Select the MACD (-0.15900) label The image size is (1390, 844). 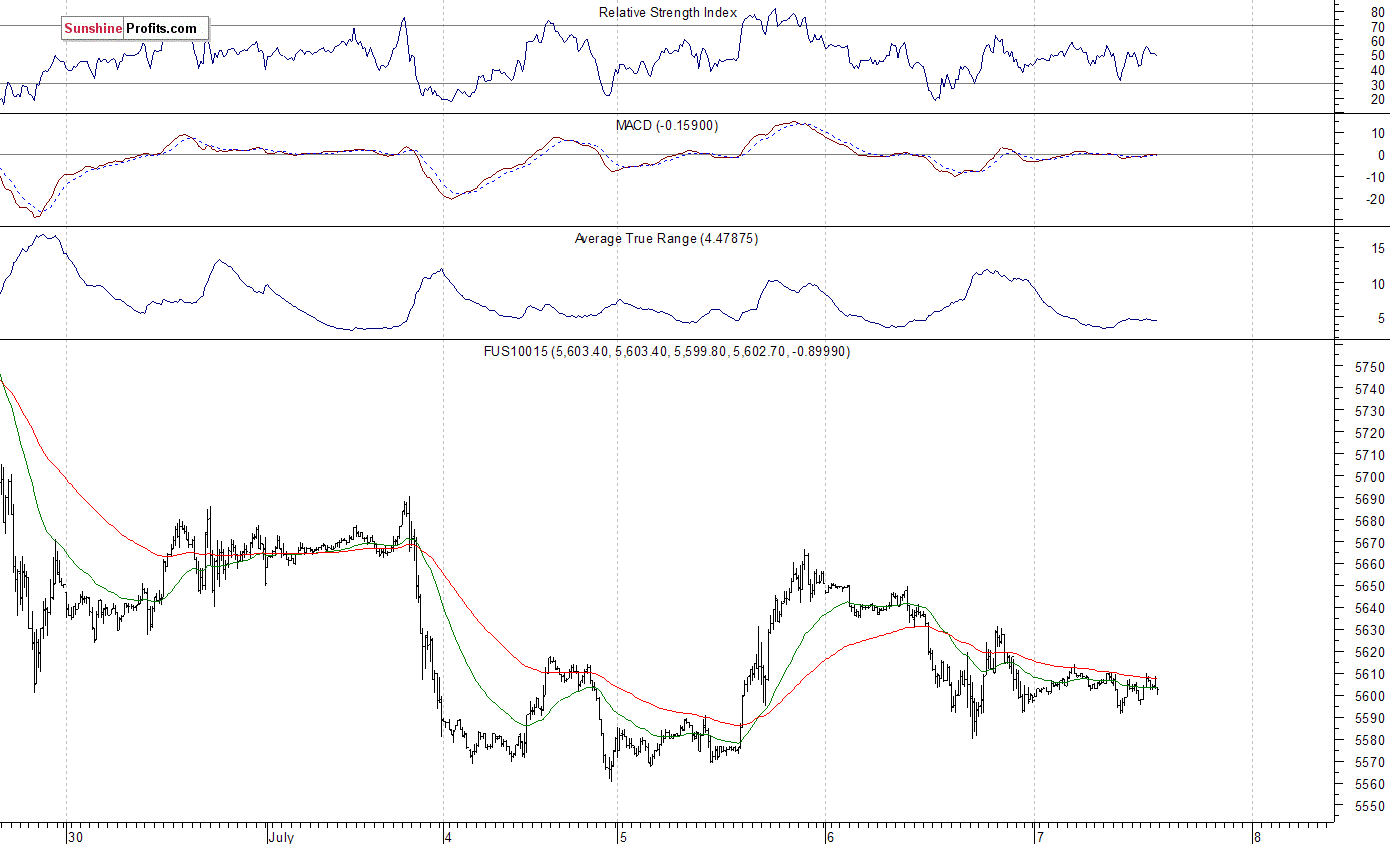[666, 125]
